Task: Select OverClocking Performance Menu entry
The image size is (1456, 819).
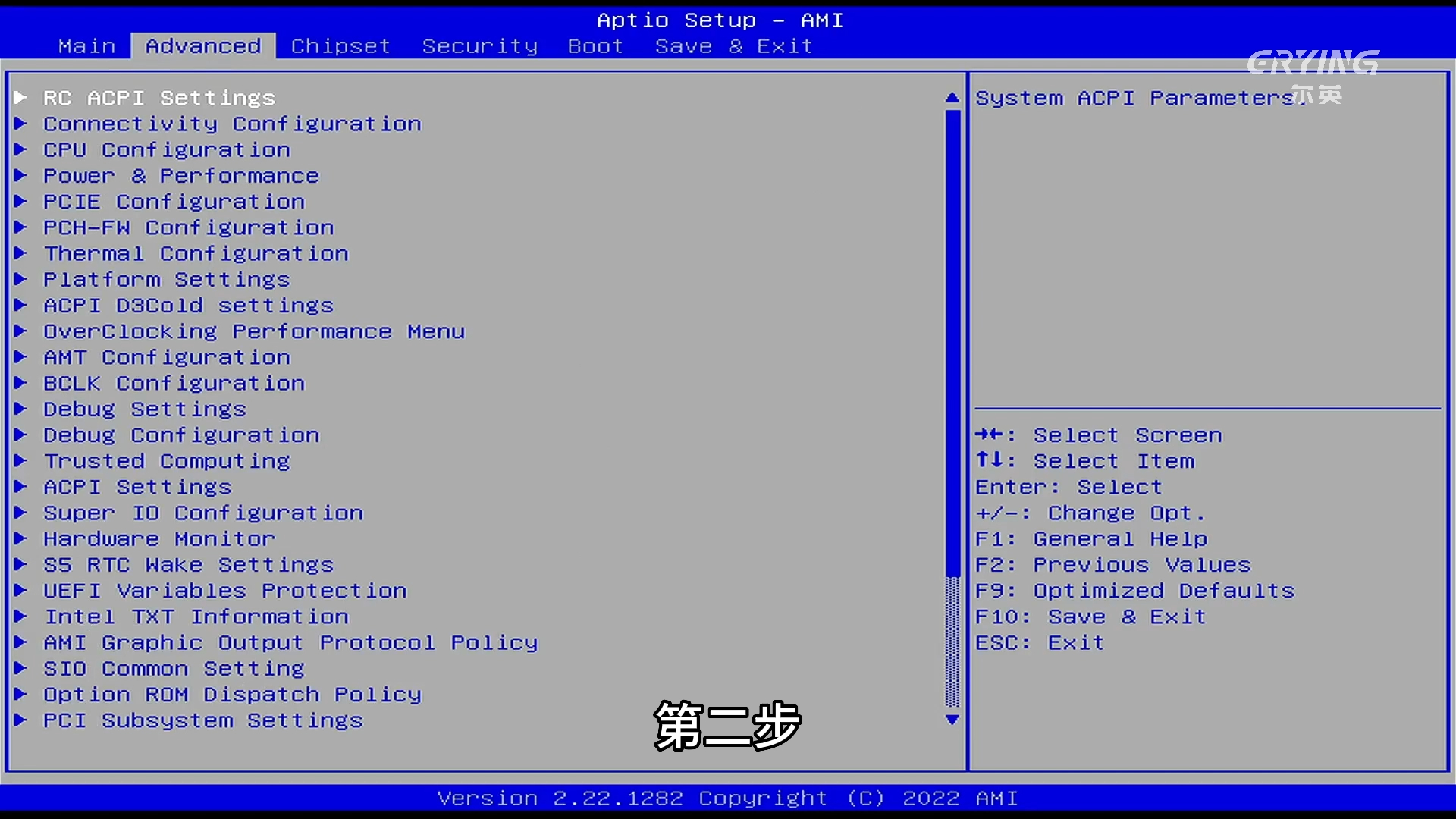Action: [x=254, y=331]
